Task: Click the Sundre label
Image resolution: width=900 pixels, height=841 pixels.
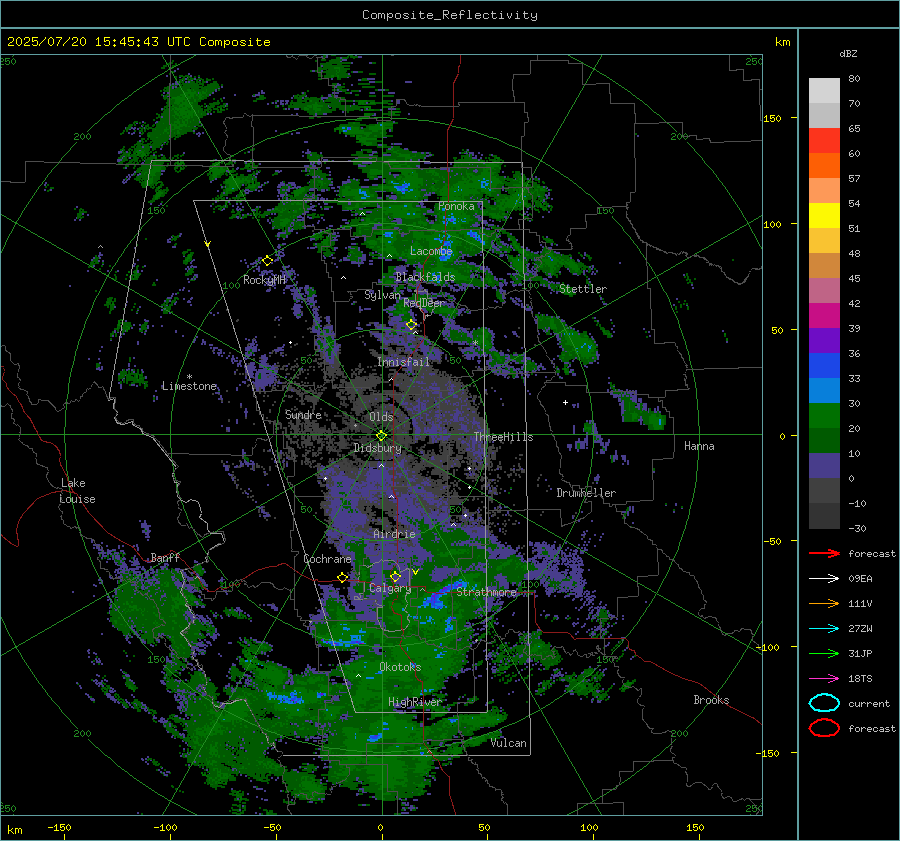Action: point(303,414)
